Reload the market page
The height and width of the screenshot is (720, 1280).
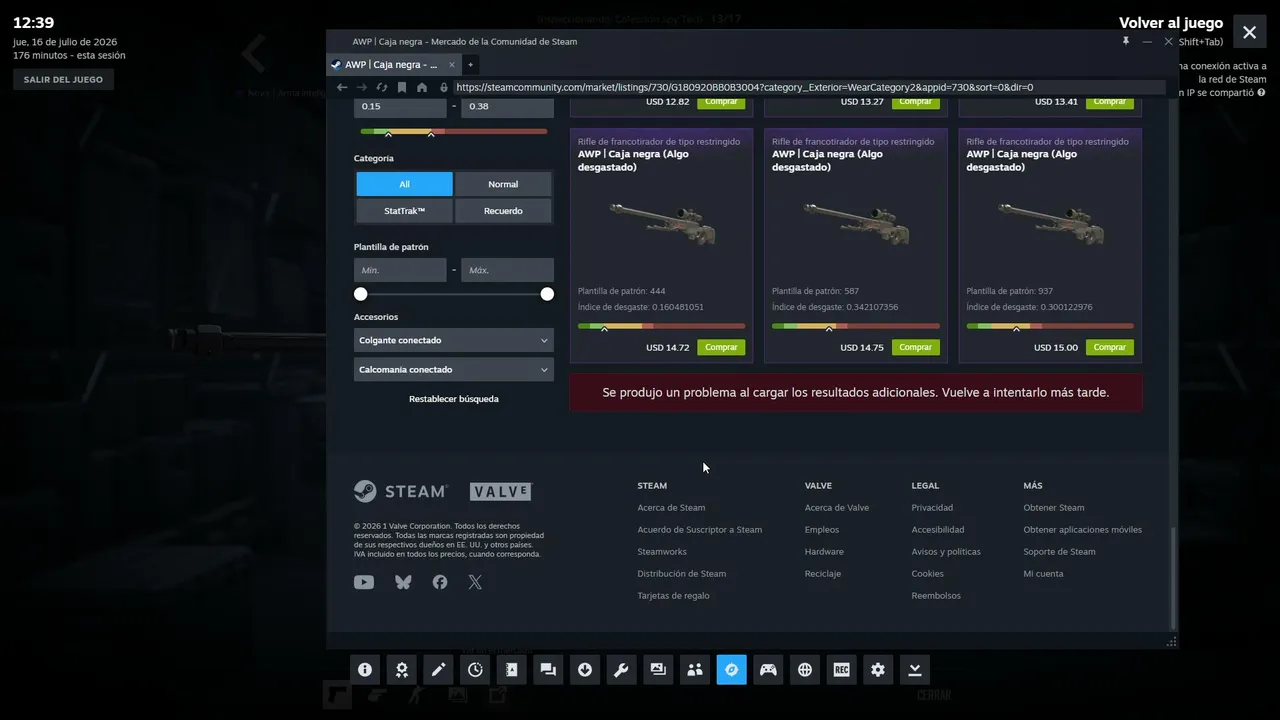pos(382,87)
